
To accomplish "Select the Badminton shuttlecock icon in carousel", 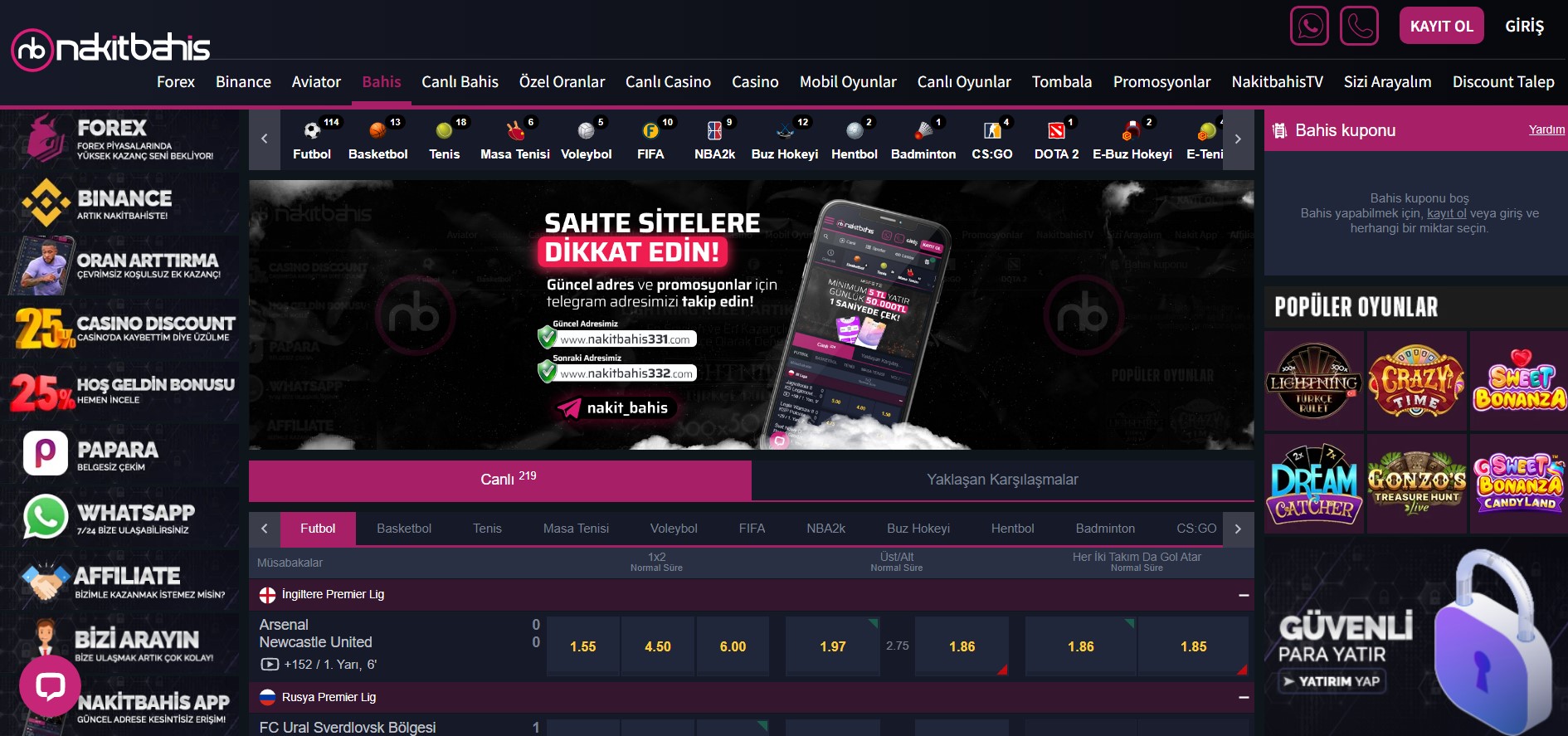I will tap(923, 130).
